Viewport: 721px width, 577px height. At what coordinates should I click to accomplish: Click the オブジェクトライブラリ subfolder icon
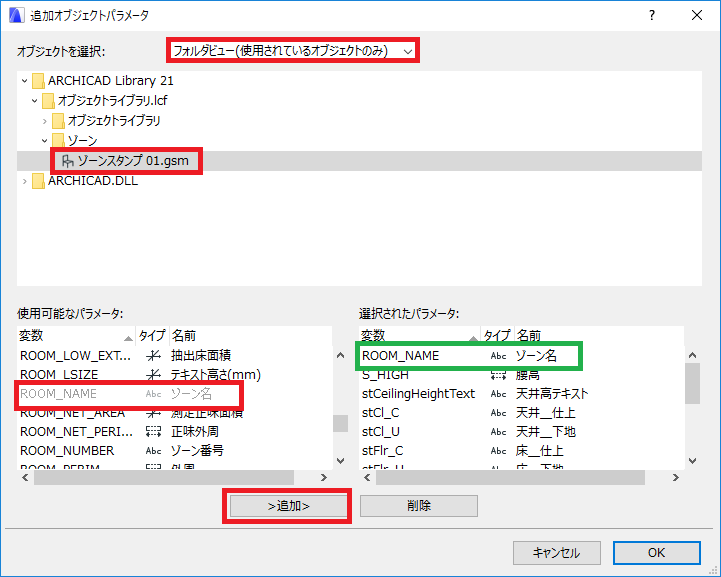point(58,121)
